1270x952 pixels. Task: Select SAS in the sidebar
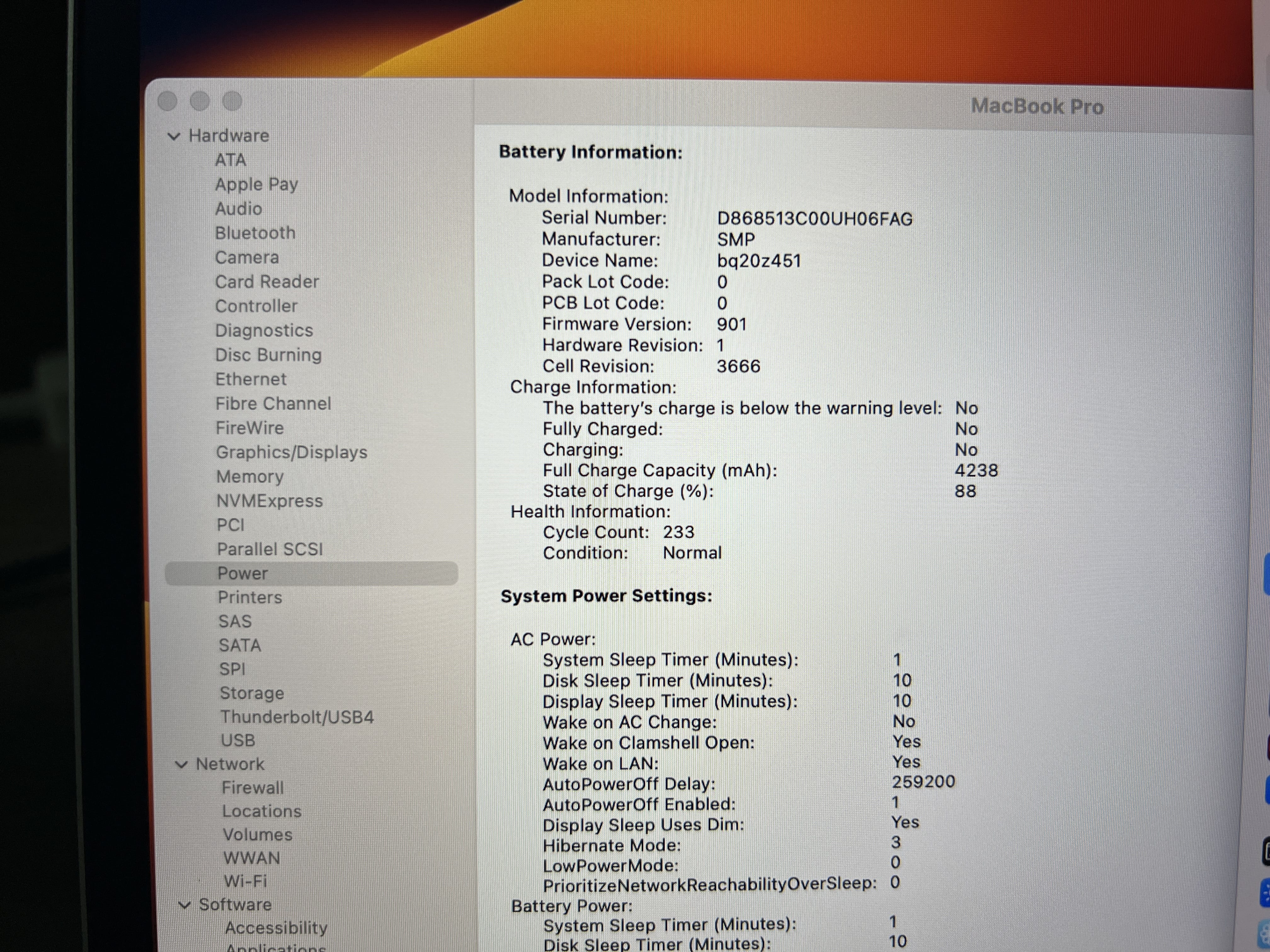tap(235, 621)
